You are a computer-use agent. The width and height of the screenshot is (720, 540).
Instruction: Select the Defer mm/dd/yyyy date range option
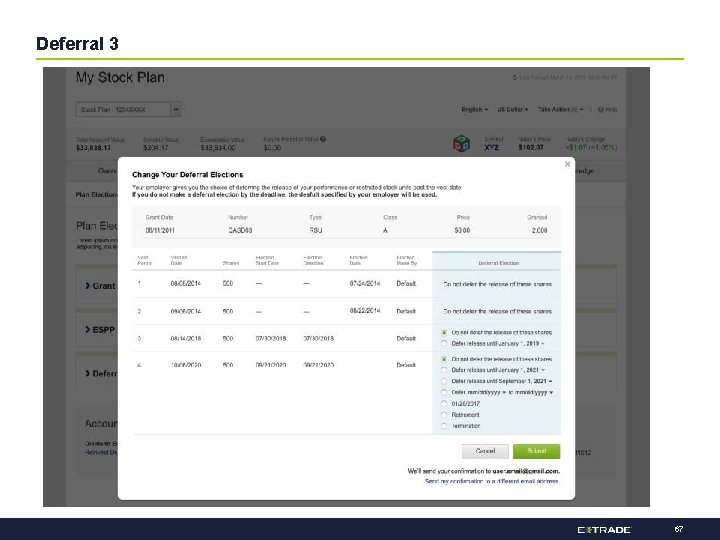coord(444,393)
